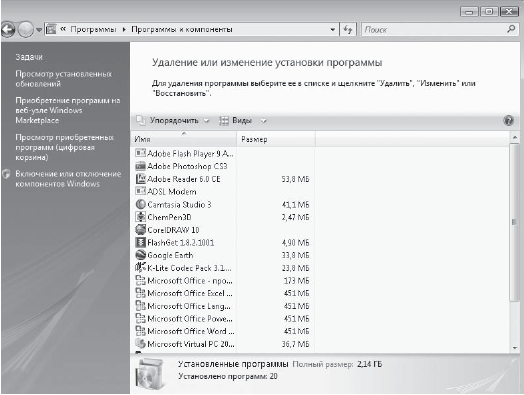Select the K-Lite Codec Pack icon
The width and height of the screenshot is (524, 395).
click(140, 268)
